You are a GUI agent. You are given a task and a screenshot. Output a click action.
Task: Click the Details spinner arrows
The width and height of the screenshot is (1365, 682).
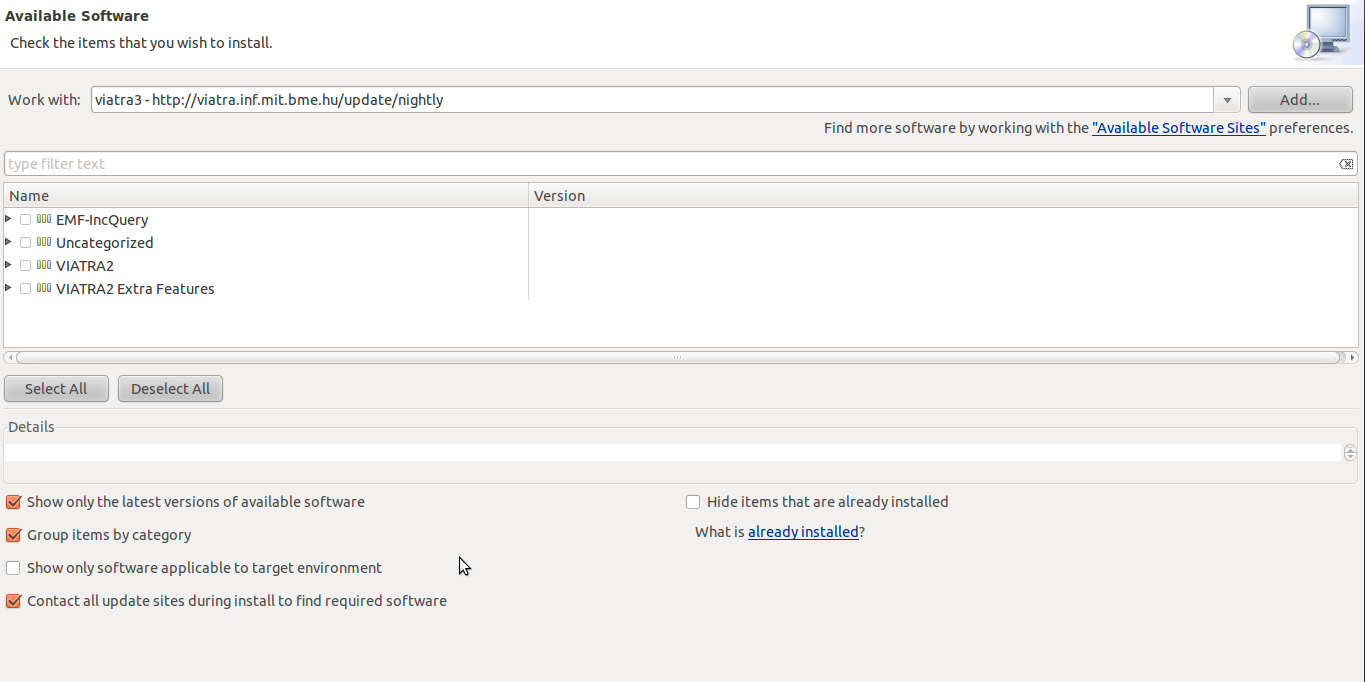coord(1350,453)
